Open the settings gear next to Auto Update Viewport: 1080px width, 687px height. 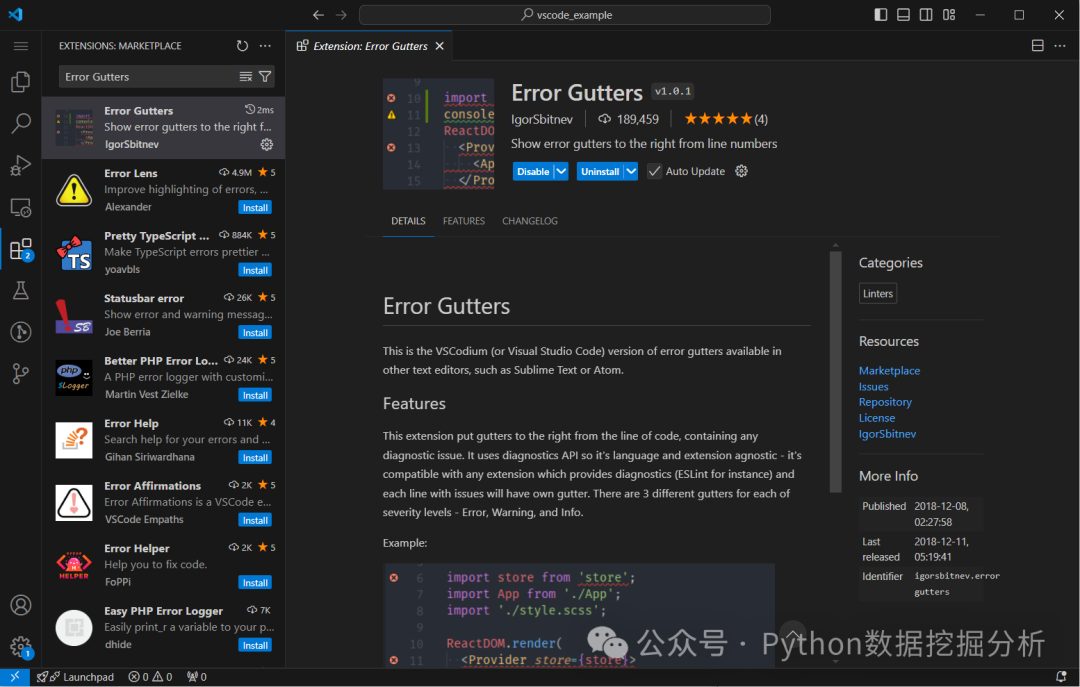click(741, 171)
